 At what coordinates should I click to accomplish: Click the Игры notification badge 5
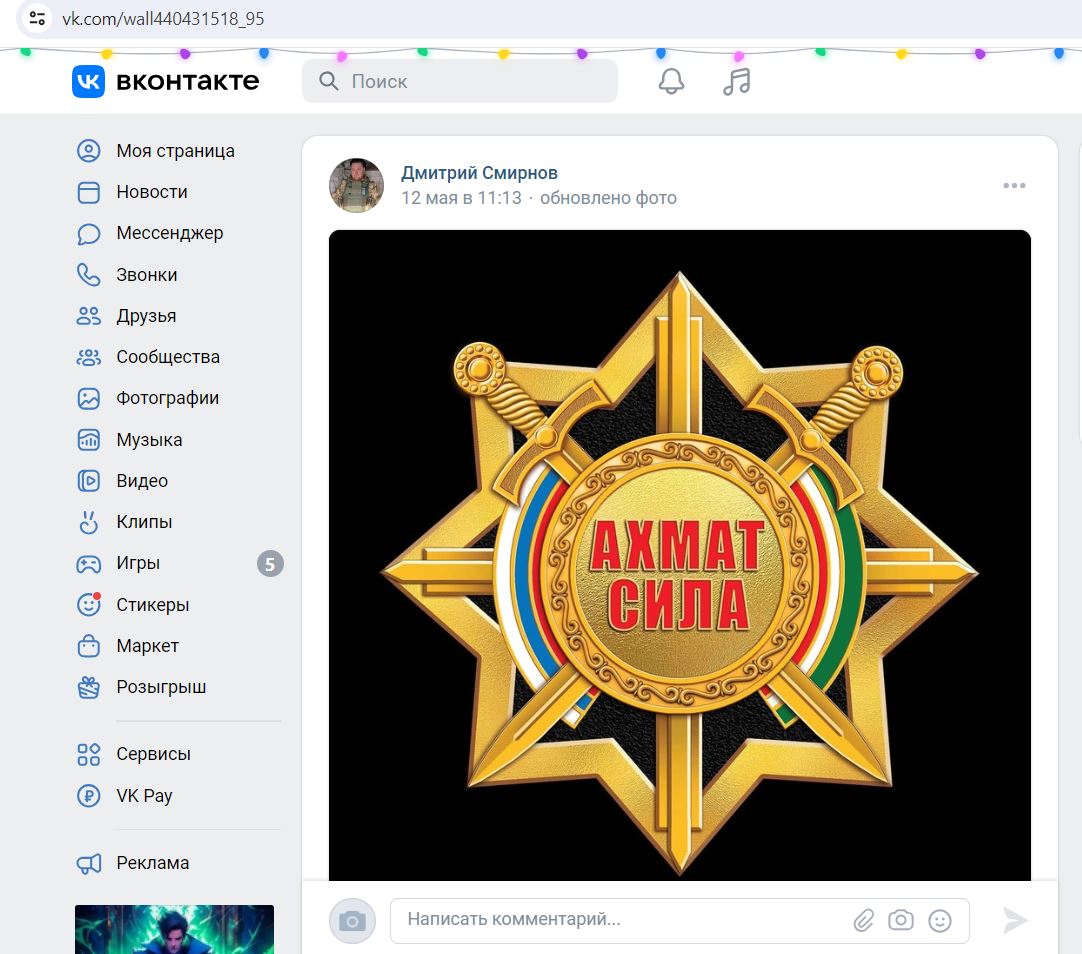270,564
